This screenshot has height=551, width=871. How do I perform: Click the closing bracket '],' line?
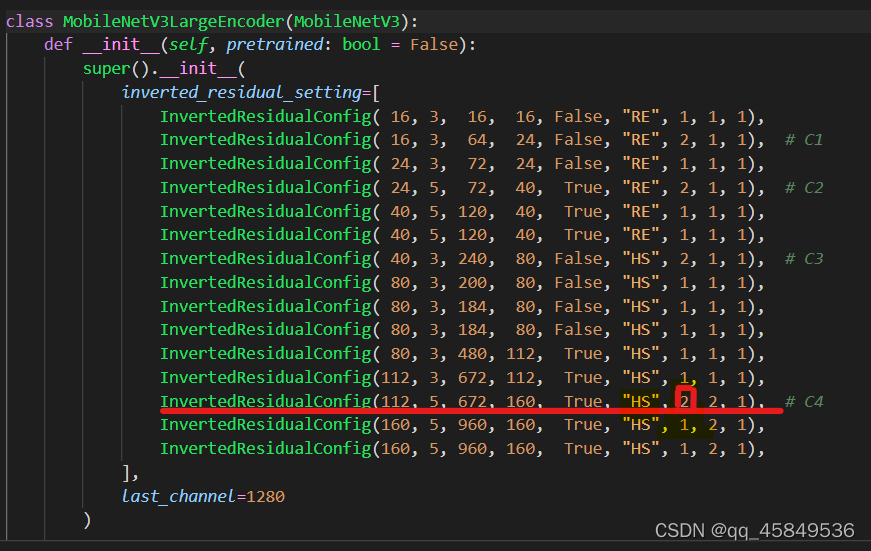point(130,473)
